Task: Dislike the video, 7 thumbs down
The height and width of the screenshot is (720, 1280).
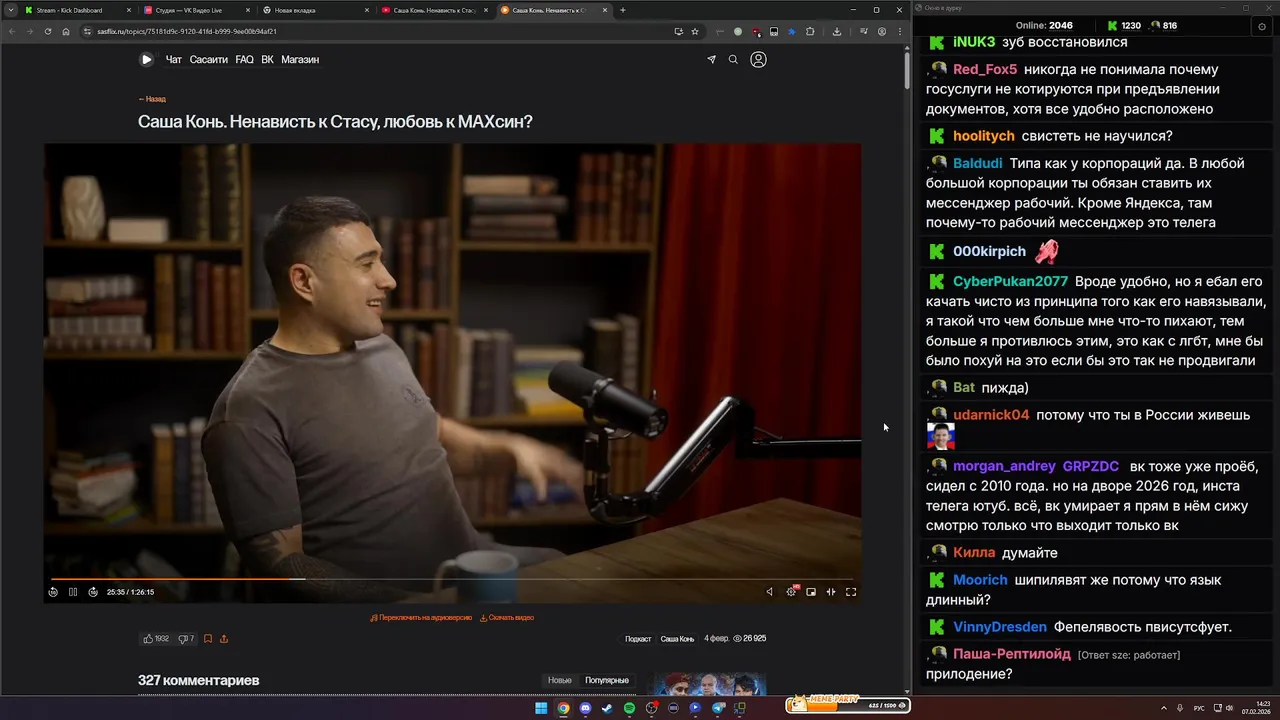Action: (x=186, y=638)
